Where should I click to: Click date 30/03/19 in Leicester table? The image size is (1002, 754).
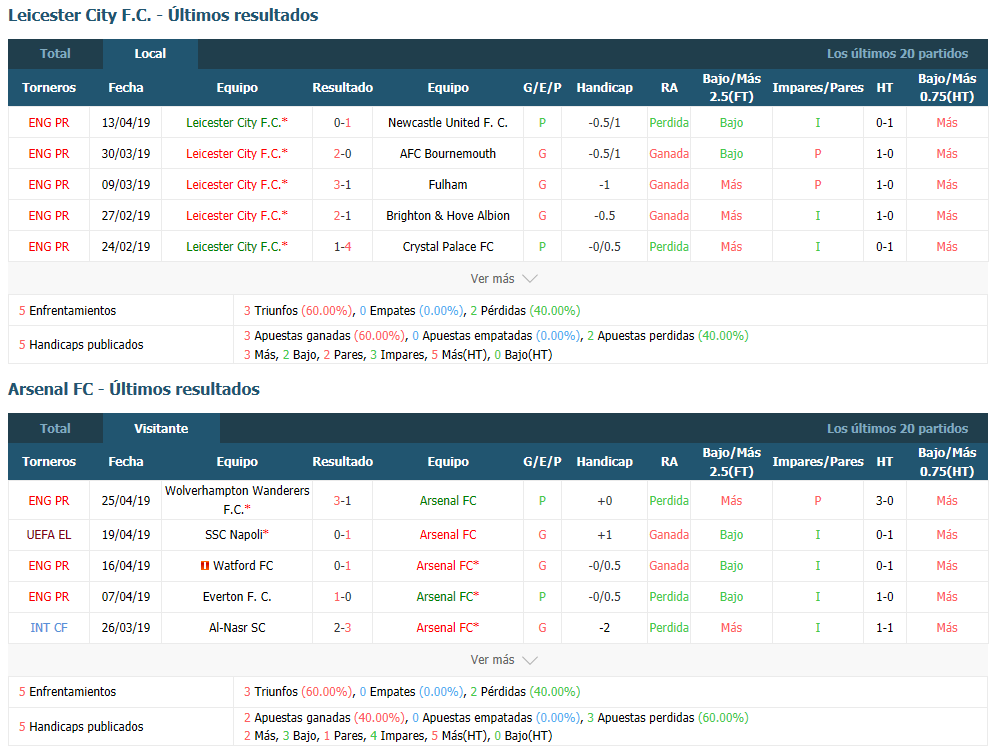(126, 153)
